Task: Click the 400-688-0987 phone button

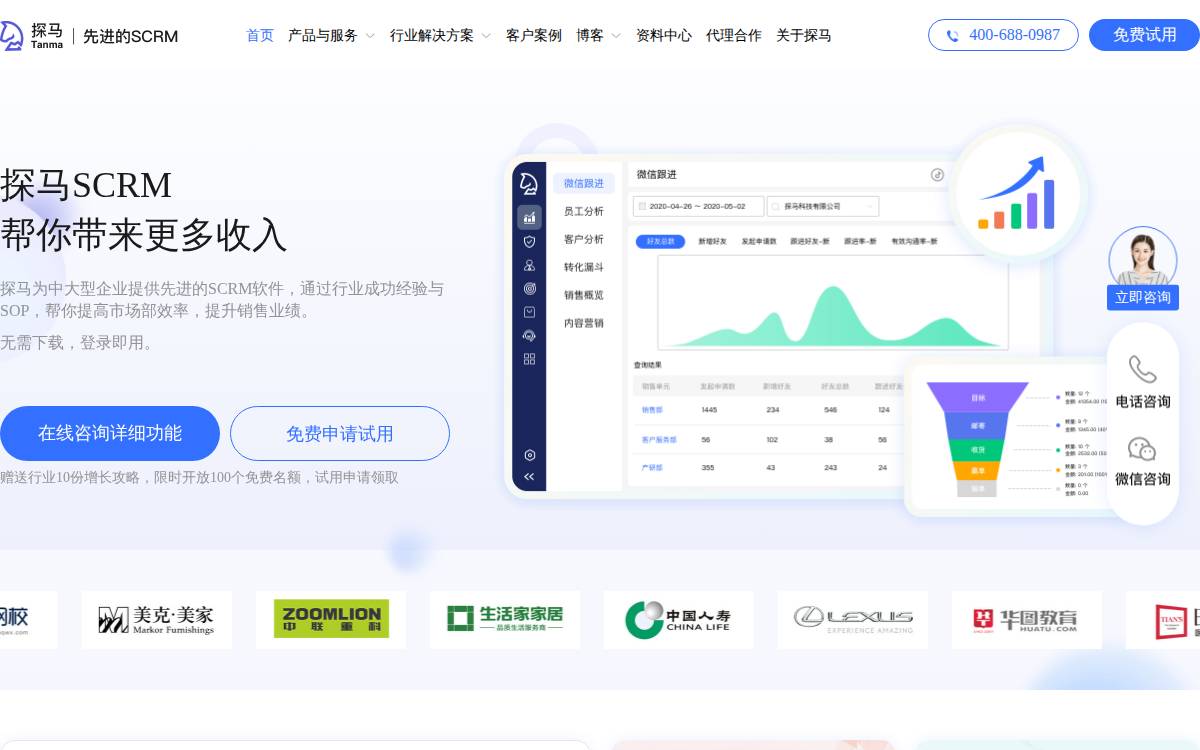Action: tap(1003, 35)
